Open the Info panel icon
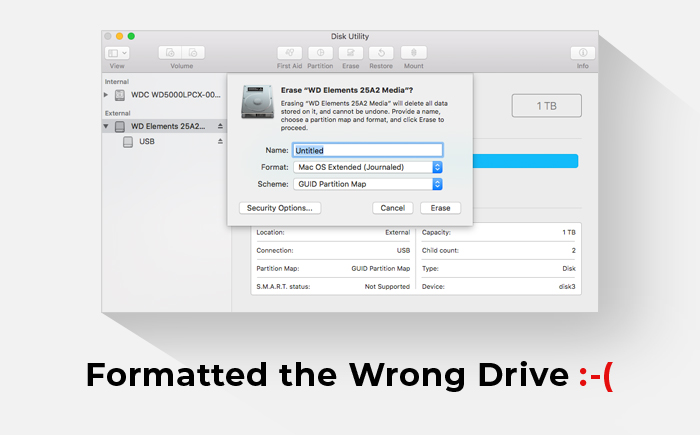Screen dimensions: 700x435 (582, 52)
